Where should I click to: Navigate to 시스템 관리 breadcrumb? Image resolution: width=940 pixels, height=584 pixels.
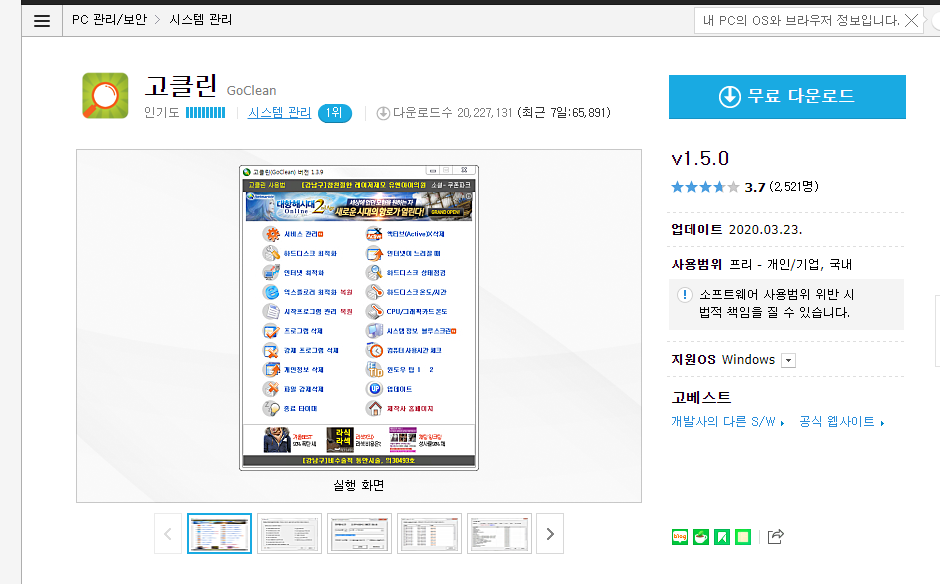[201, 20]
